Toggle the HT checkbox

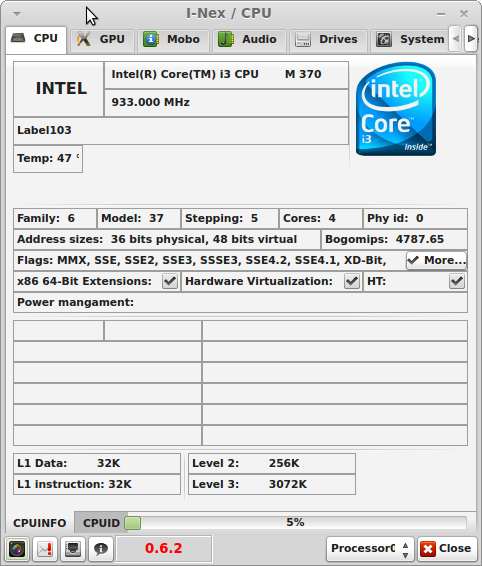pos(457,281)
